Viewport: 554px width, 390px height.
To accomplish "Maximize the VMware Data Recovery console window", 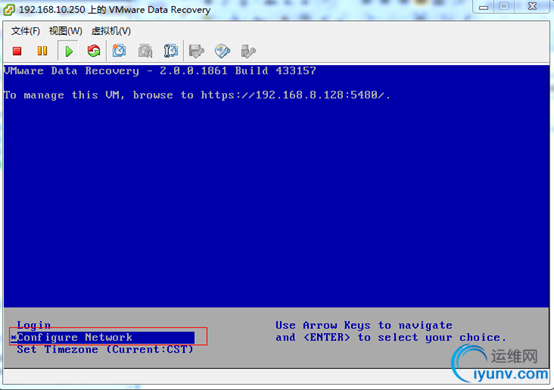I will 504,7.
